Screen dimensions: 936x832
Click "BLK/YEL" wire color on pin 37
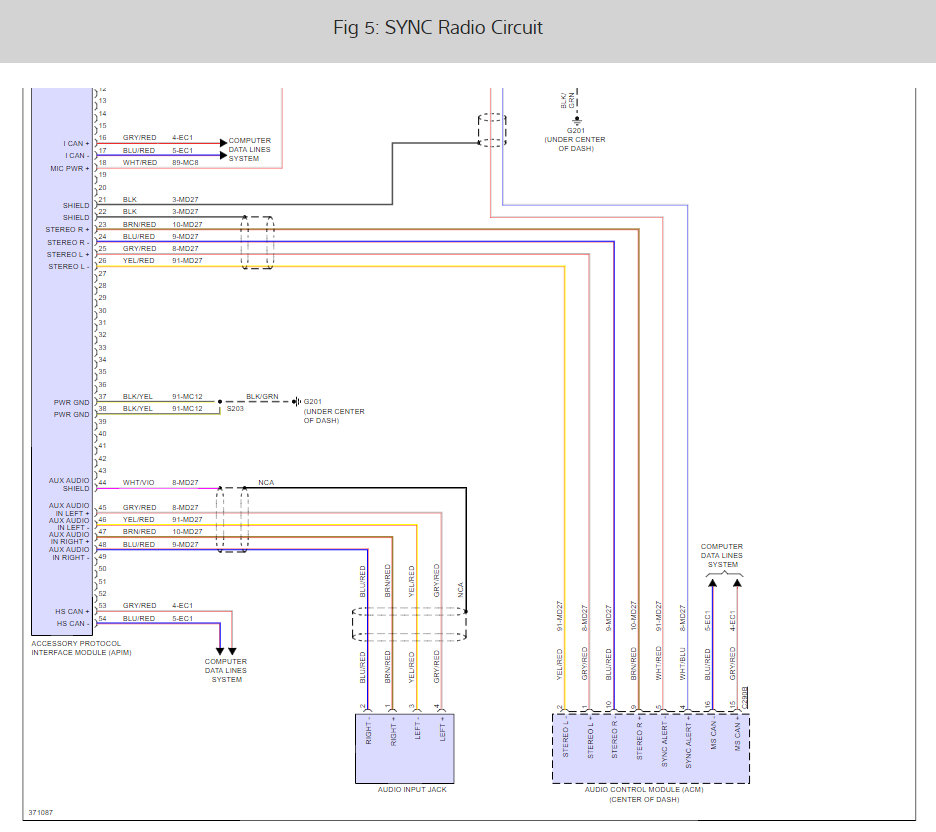click(x=138, y=396)
